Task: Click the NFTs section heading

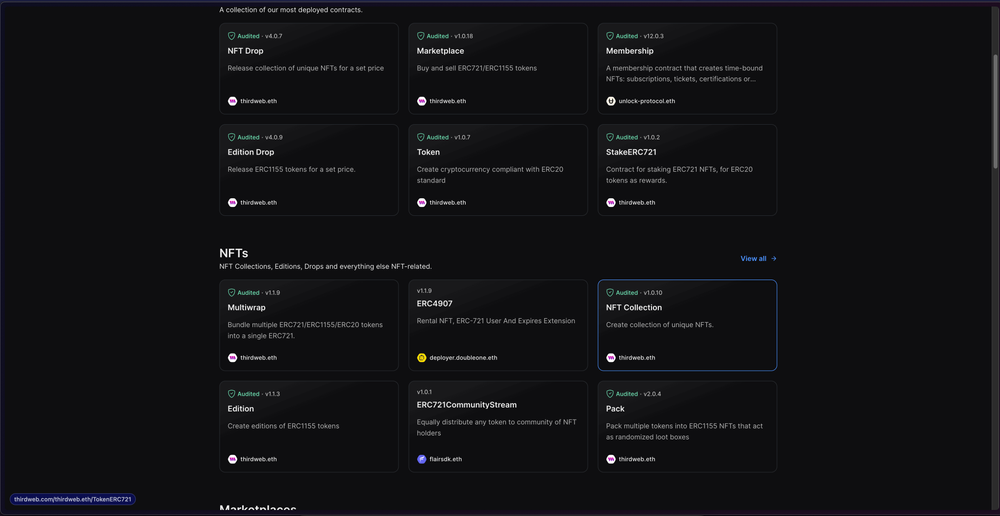Action: [234, 253]
